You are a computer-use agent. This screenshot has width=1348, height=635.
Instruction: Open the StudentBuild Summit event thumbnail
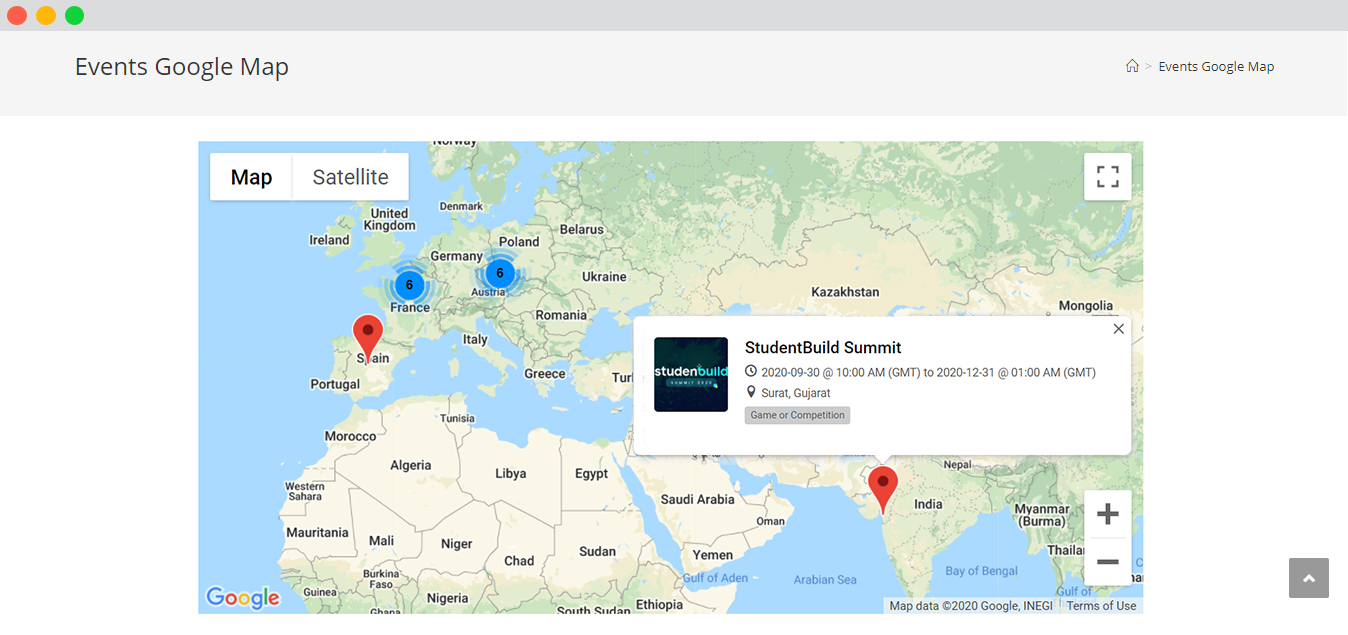pos(691,374)
